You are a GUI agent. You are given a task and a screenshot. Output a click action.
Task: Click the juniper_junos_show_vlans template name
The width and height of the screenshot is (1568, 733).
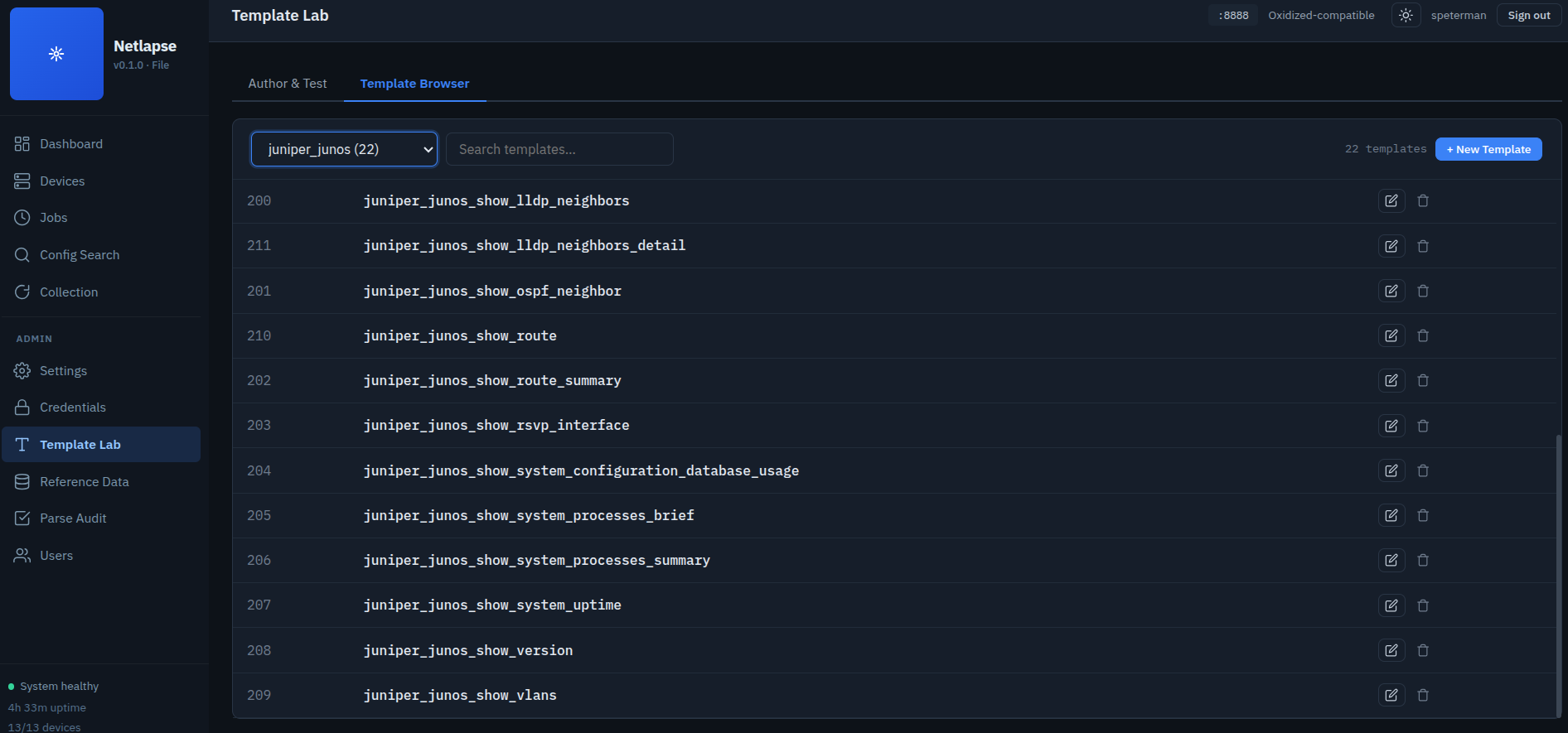tap(460, 696)
